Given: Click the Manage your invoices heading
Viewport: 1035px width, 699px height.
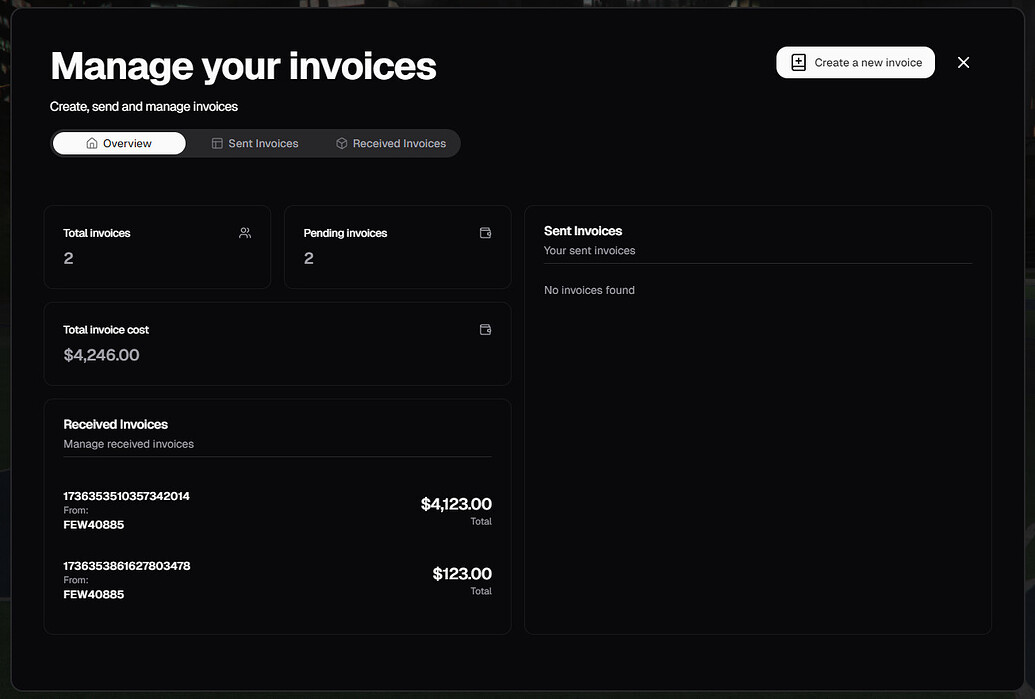Looking at the screenshot, I should pos(243,65).
